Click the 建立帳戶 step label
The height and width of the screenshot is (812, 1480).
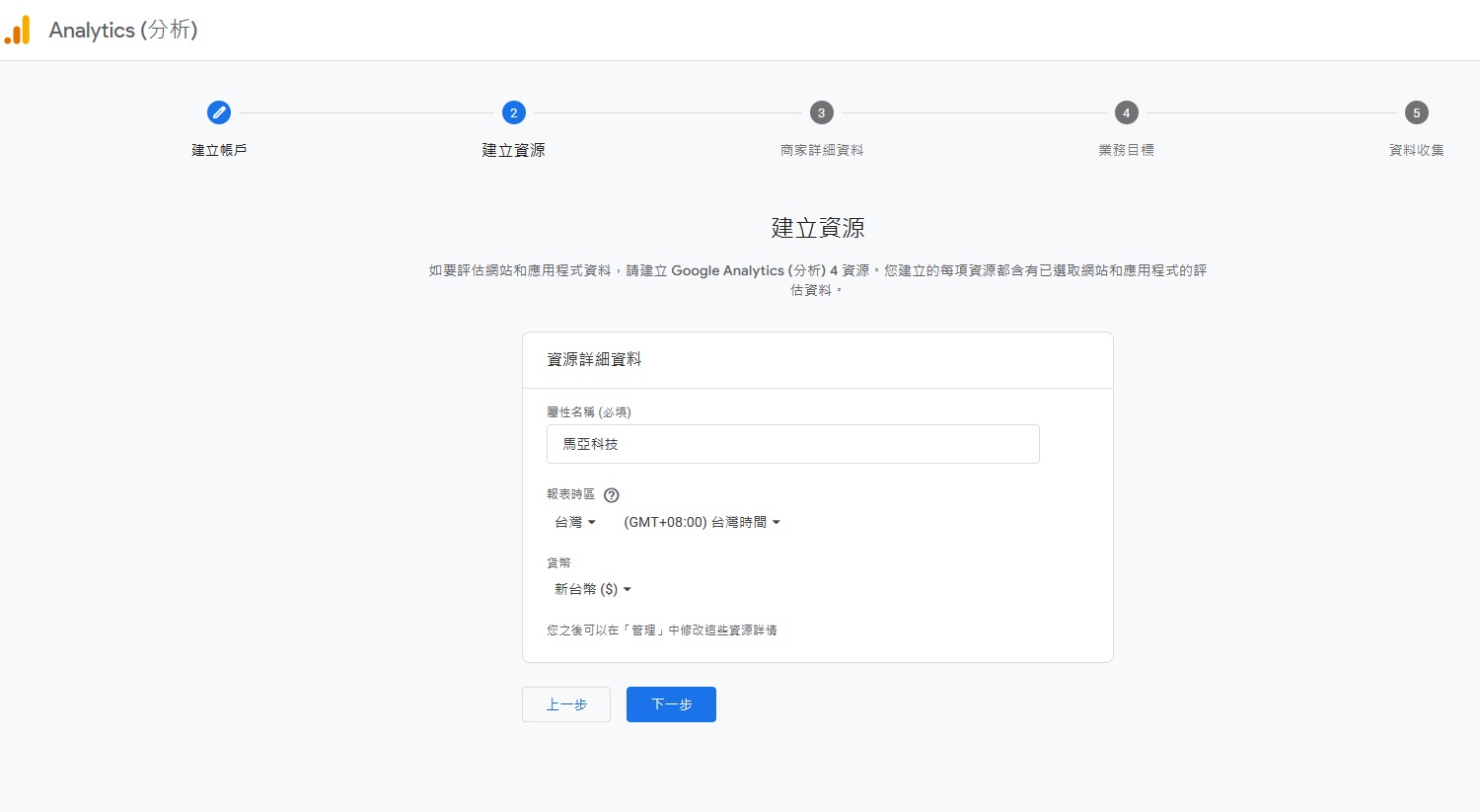(219, 150)
